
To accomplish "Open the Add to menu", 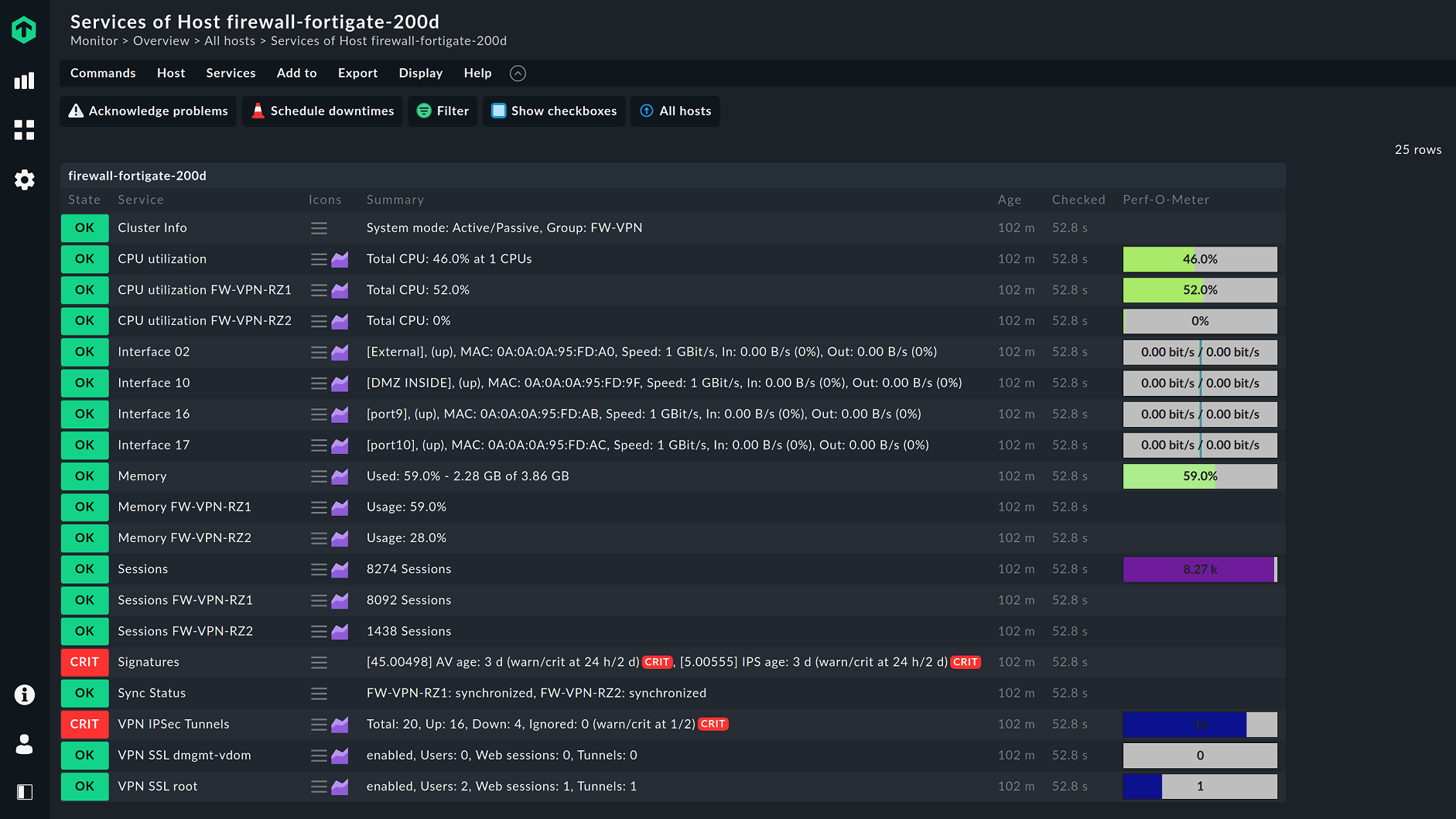I will pos(297,73).
